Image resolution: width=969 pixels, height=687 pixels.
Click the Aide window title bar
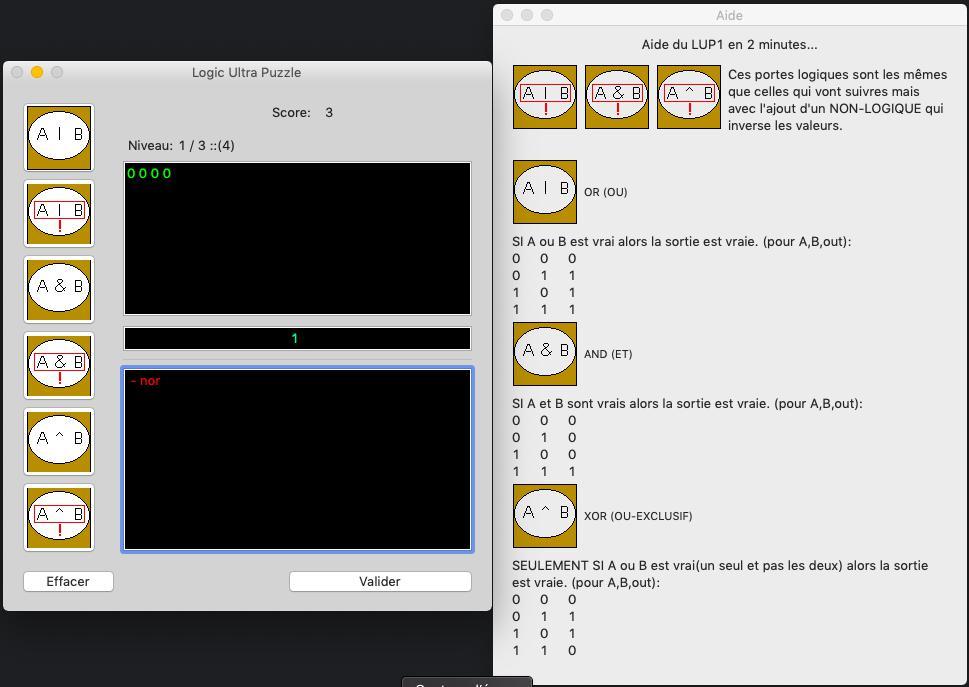pyautogui.click(x=729, y=15)
